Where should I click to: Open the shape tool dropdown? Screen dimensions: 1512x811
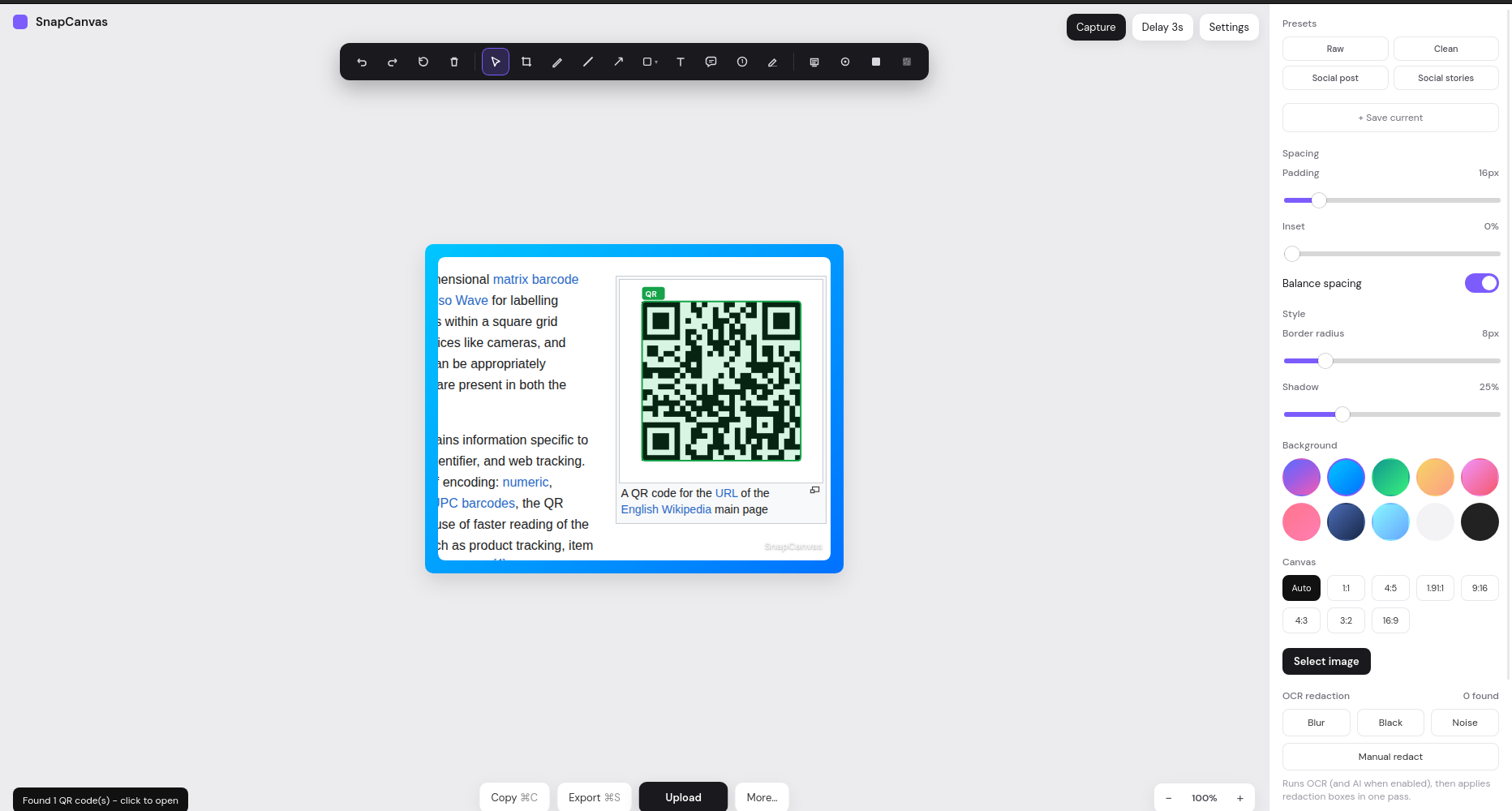(x=650, y=62)
